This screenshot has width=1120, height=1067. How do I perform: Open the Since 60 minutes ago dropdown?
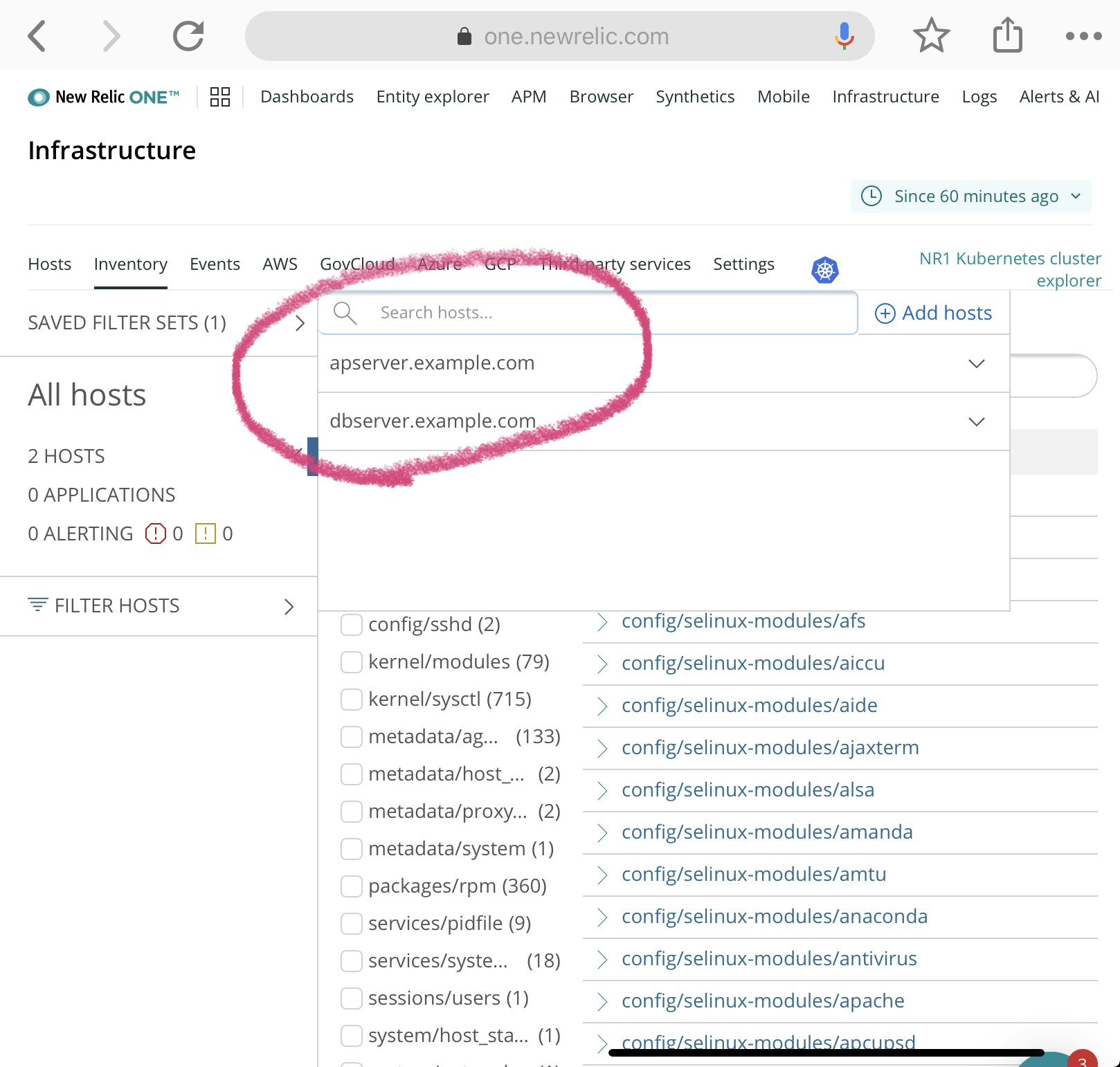(971, 197)
